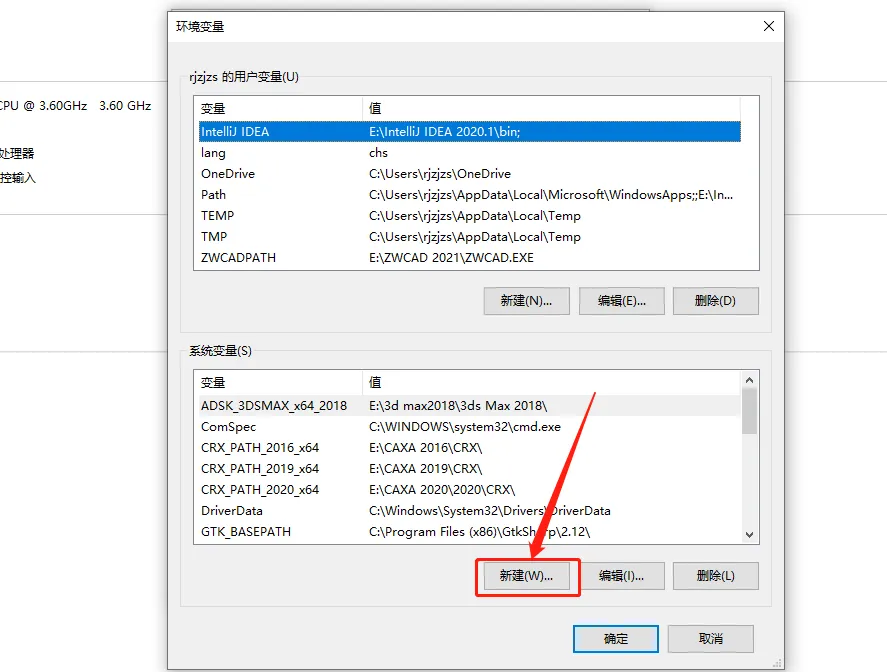Click the 值 column header in system variables

(552, 383)
